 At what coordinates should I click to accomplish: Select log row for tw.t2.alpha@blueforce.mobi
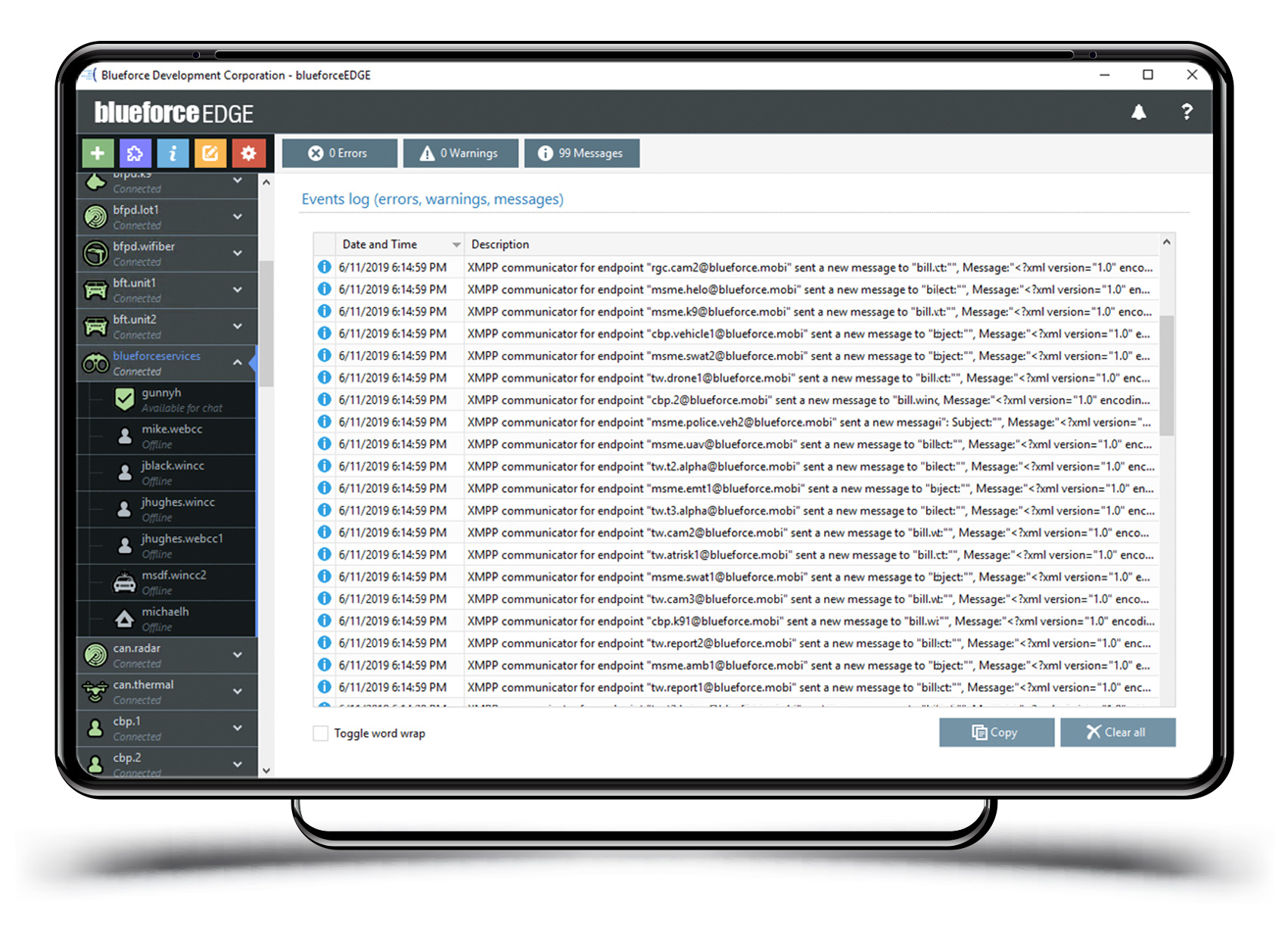pos(737,466)
